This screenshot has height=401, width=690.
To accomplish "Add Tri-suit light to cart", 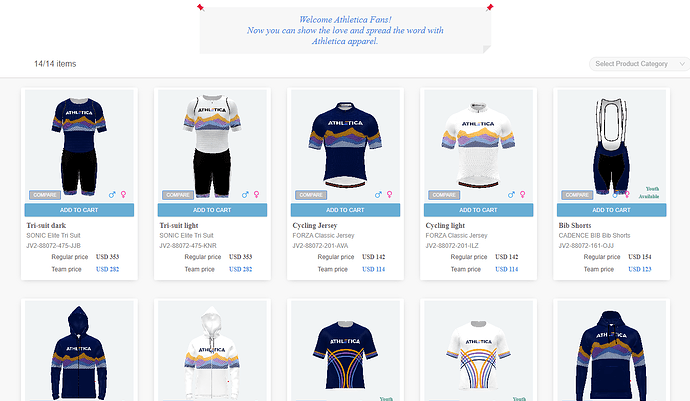I will (212, 210).
